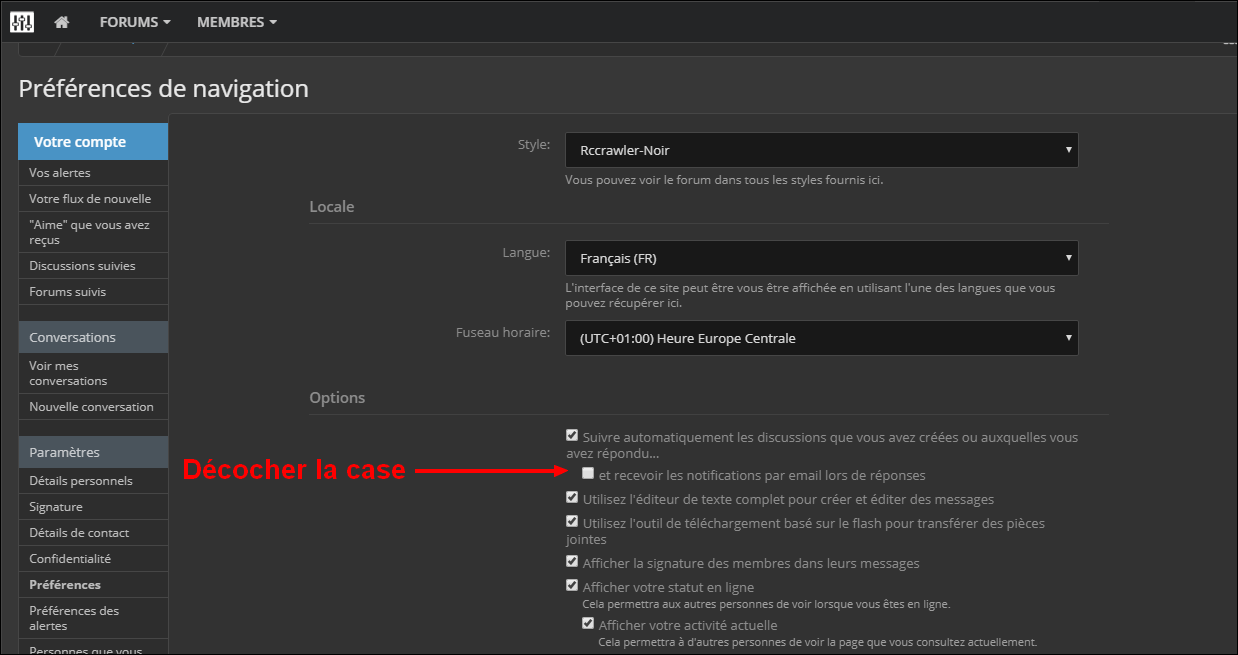
Task: Uncheck show your online status
Action: pos(572,586)
